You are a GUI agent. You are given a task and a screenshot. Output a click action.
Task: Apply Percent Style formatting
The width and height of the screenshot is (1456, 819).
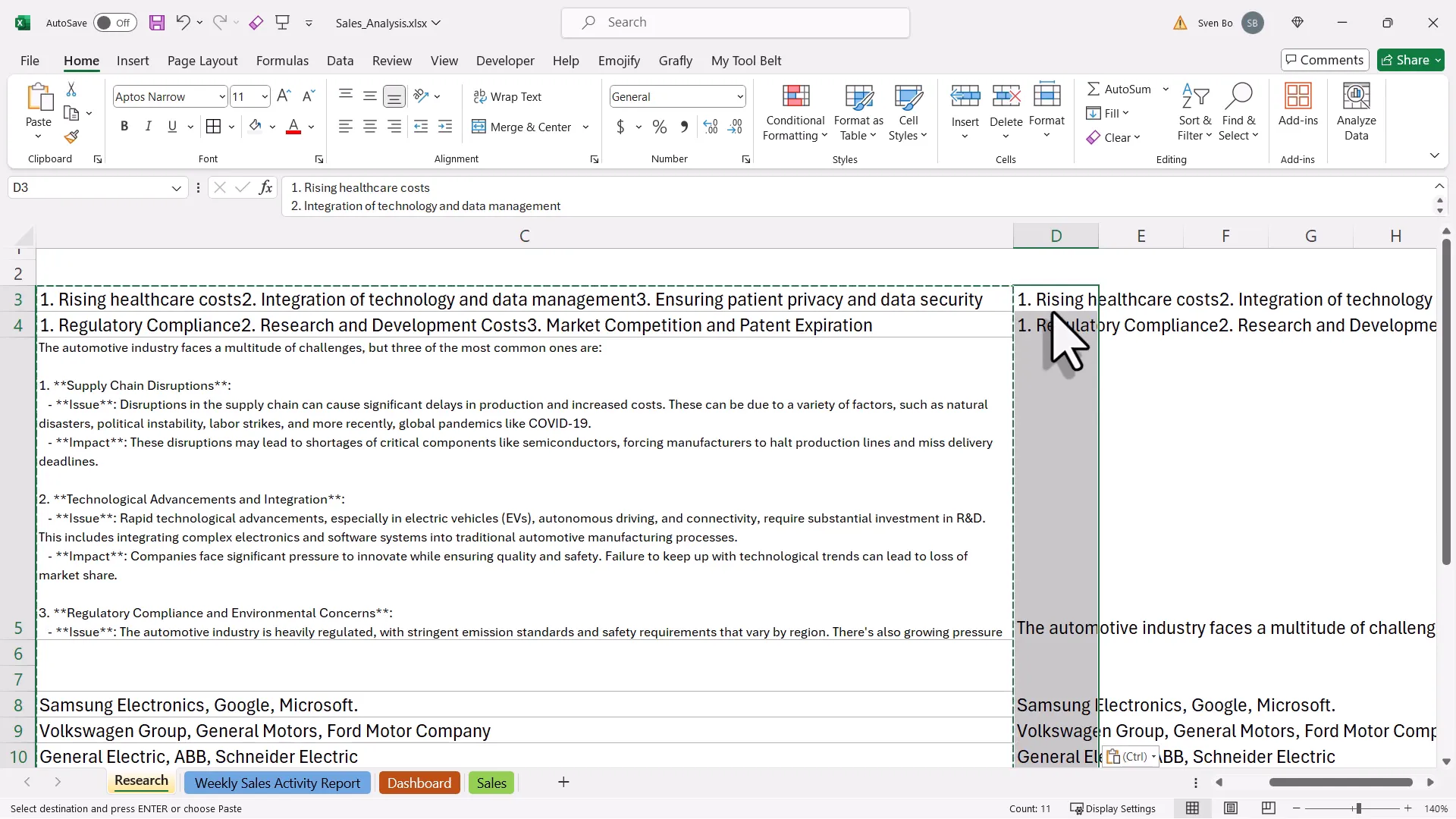tap(659, 127)
